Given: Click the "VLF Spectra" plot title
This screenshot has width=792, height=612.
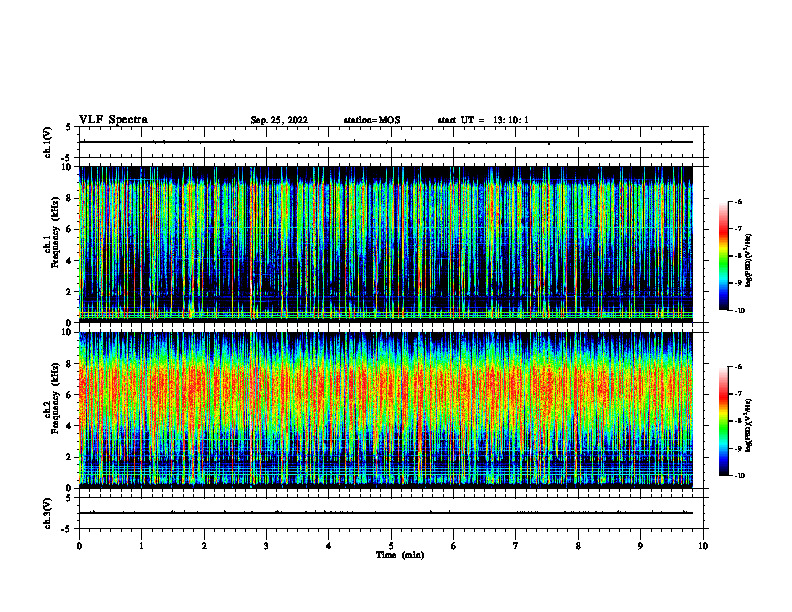Looking at the screenshot, I should (113, 120).
